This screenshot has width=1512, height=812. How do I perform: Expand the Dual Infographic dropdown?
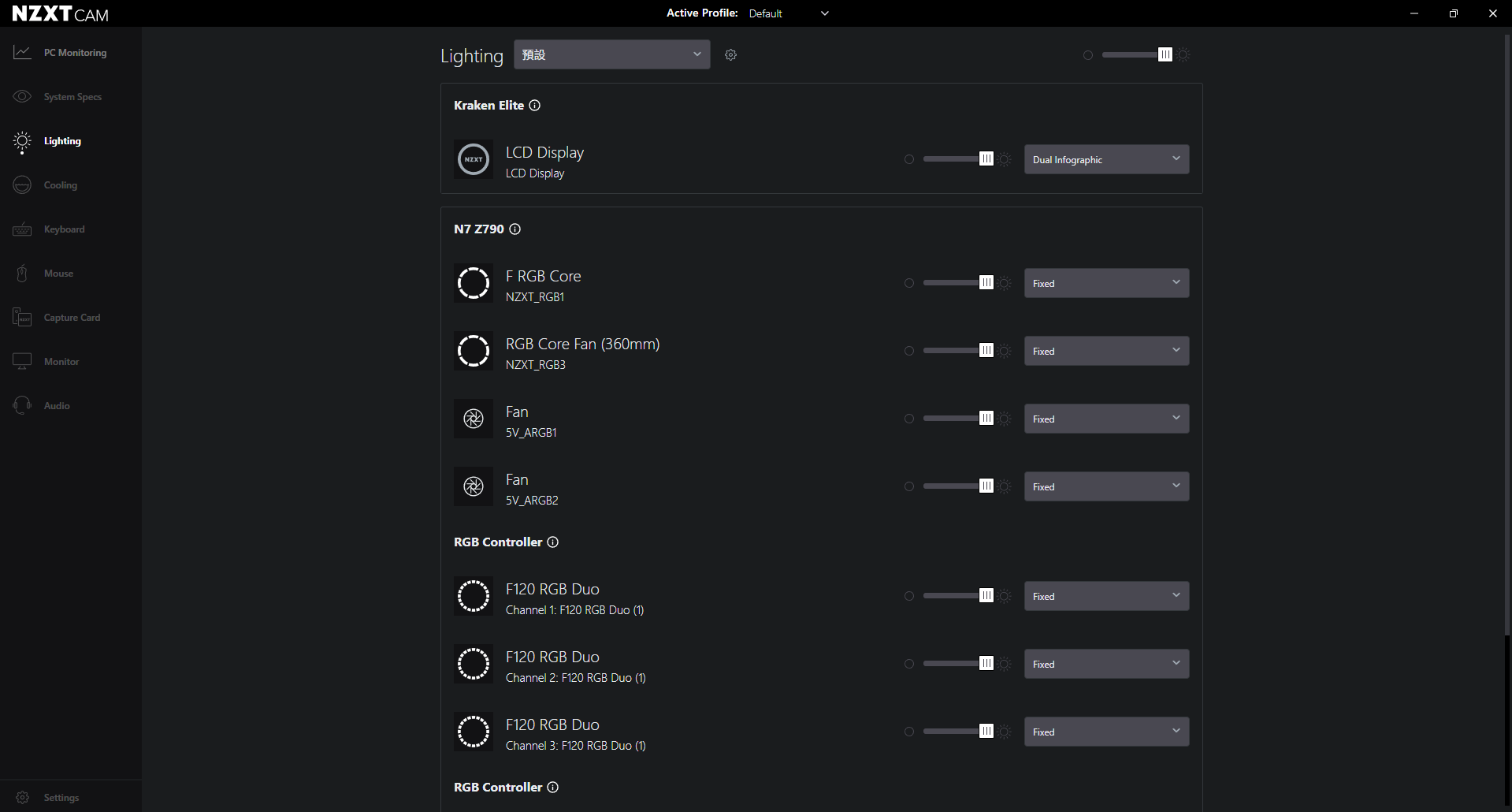pyautogui.click(x=1106, y=159)
